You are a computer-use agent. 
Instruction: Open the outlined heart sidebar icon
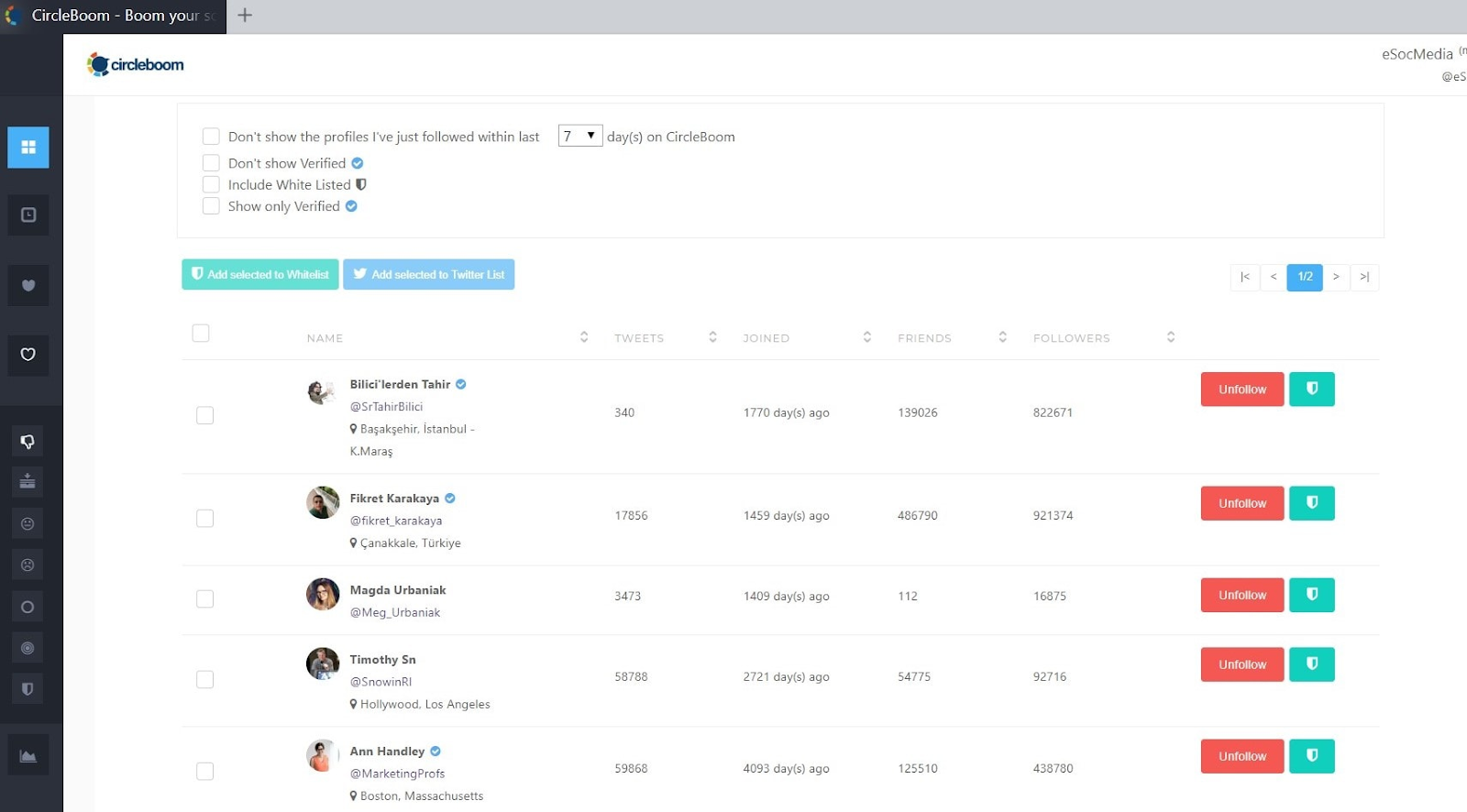tap(28, 355)
